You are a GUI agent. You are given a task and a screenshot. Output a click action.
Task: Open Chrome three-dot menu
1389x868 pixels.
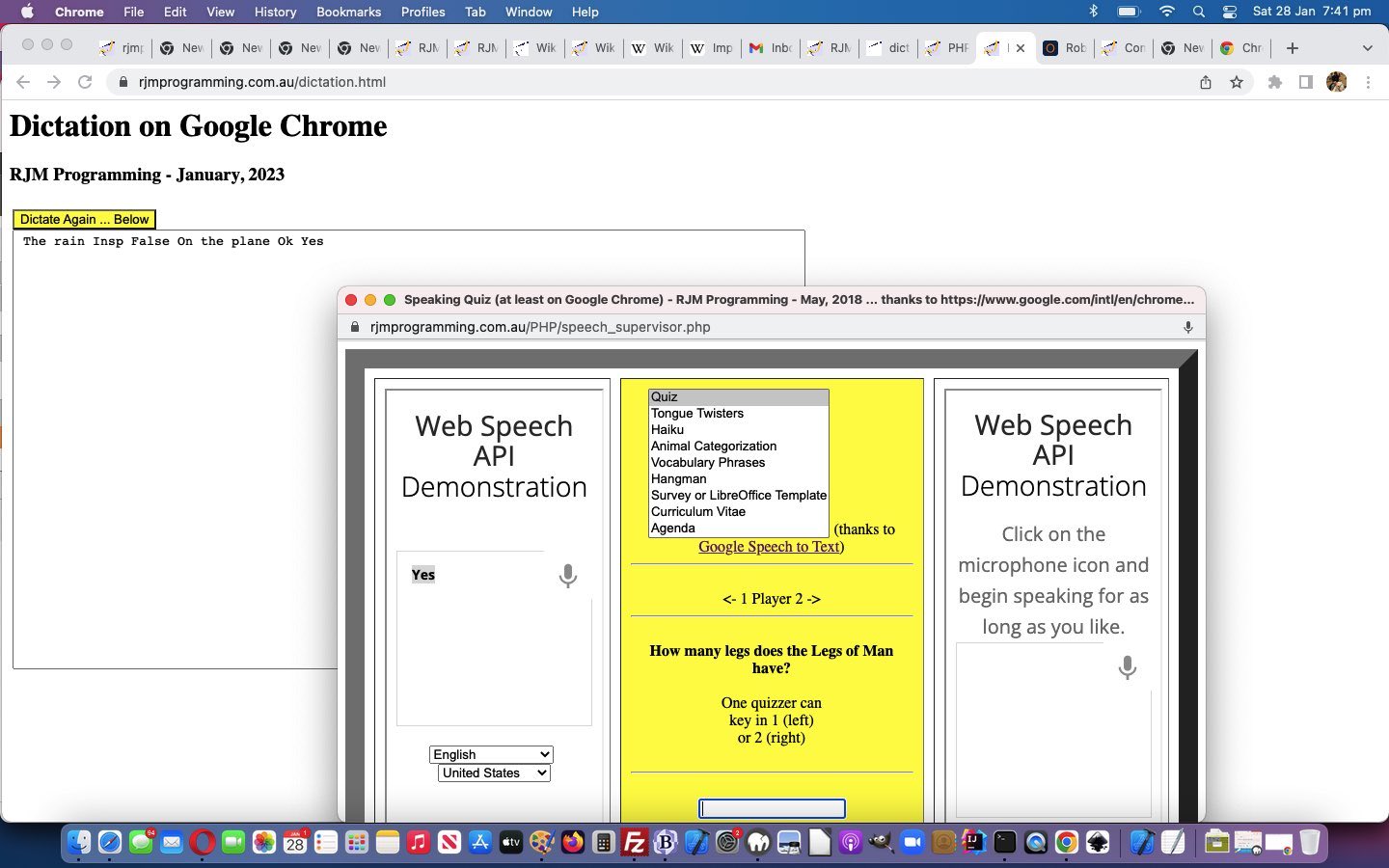pos(1368,82)
